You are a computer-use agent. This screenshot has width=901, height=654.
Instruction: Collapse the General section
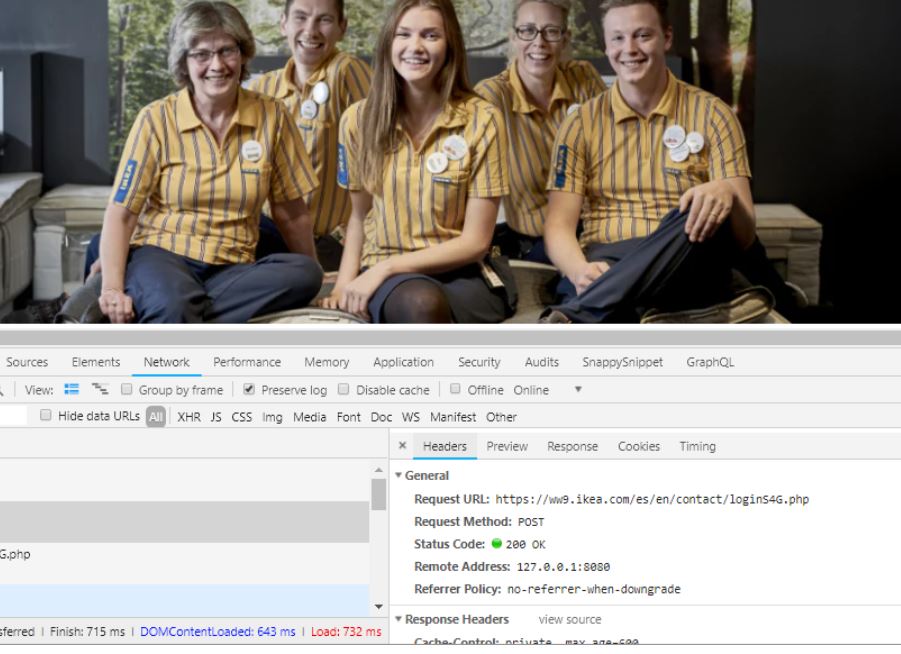point(399,476)
